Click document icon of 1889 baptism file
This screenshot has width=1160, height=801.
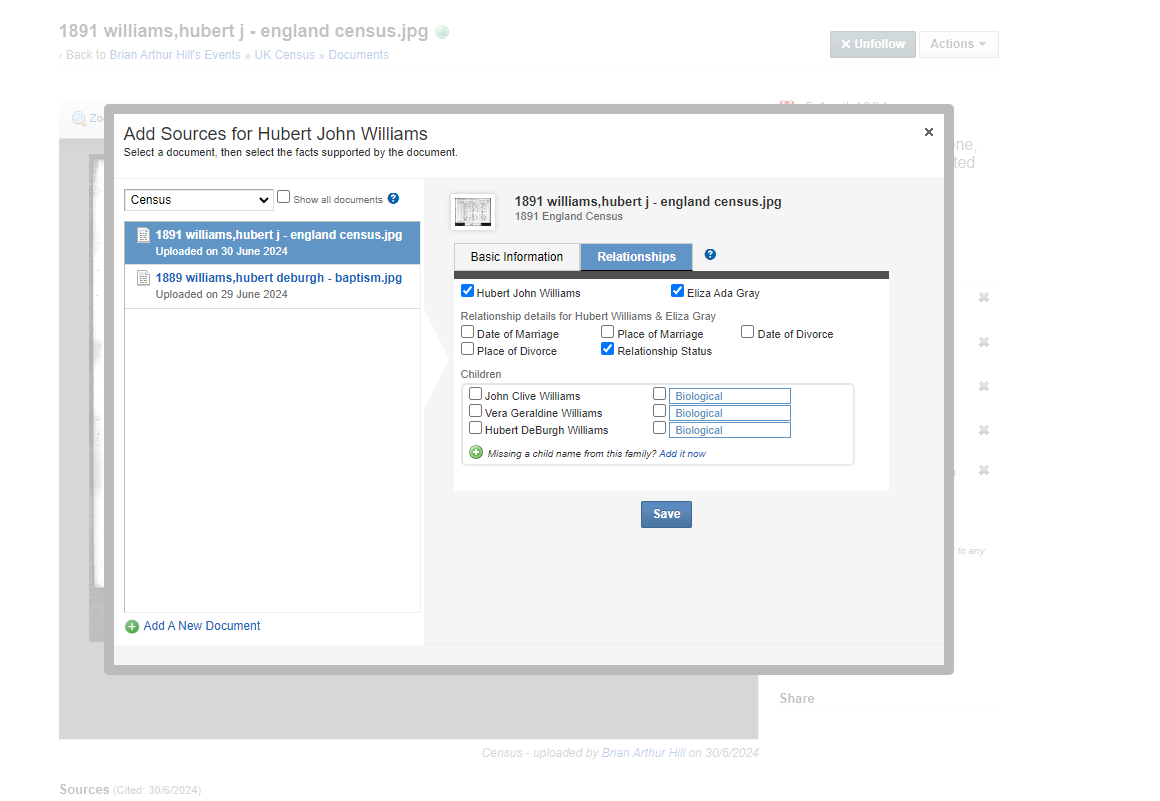[x=143, y=278]
